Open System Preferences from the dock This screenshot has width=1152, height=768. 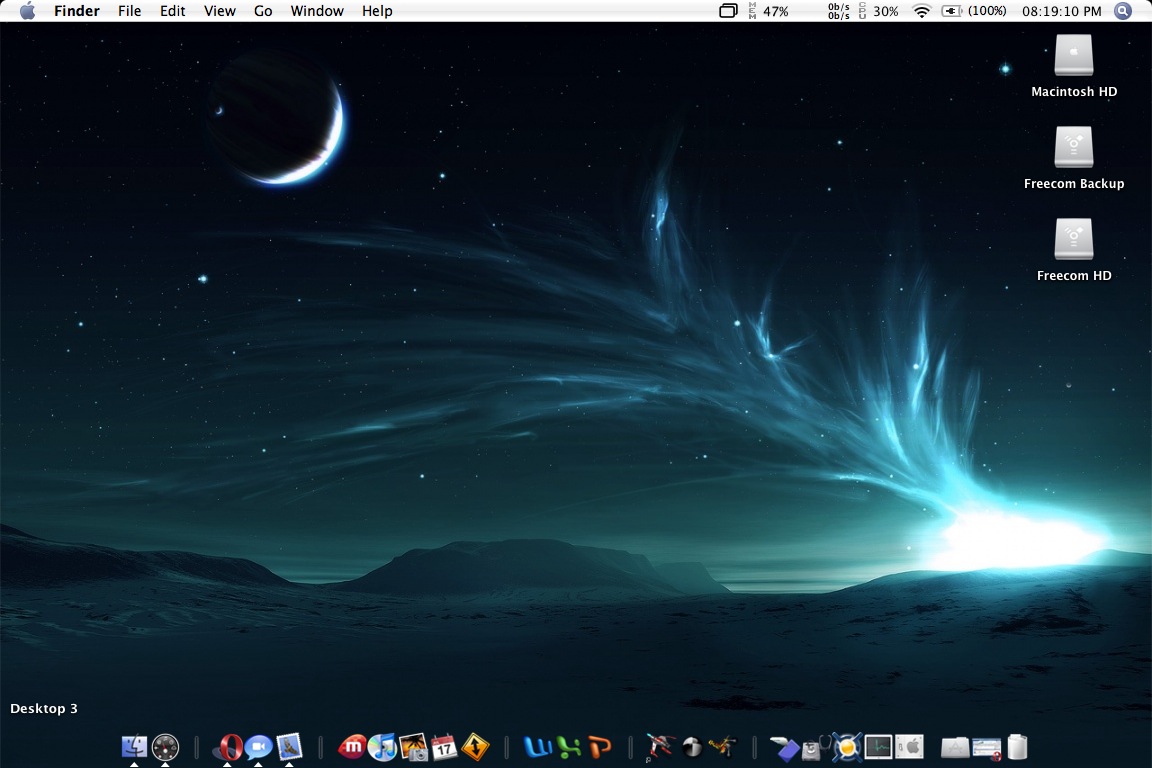click(910, 747)
